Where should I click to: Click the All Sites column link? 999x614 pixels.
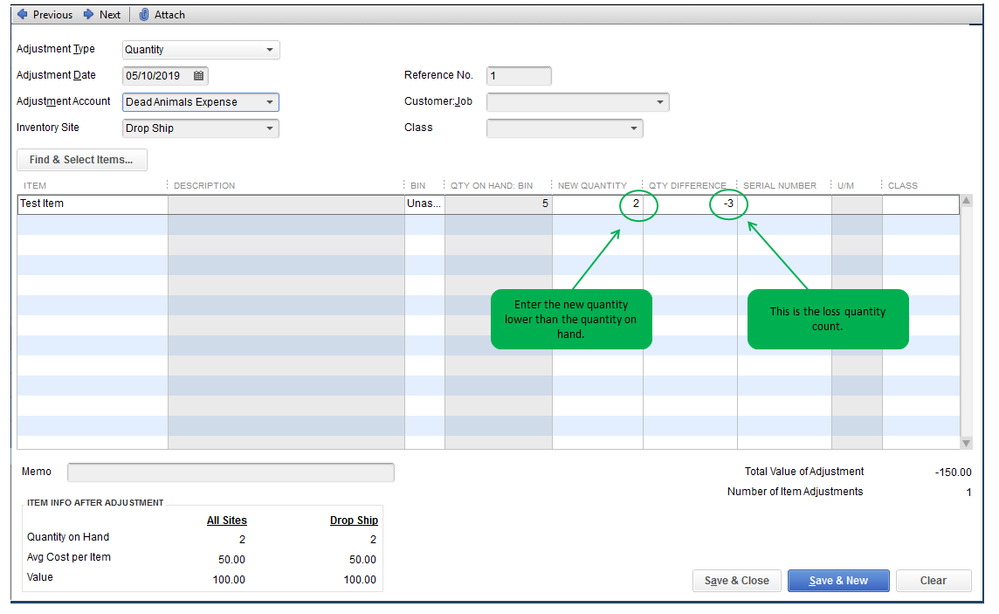226,520
